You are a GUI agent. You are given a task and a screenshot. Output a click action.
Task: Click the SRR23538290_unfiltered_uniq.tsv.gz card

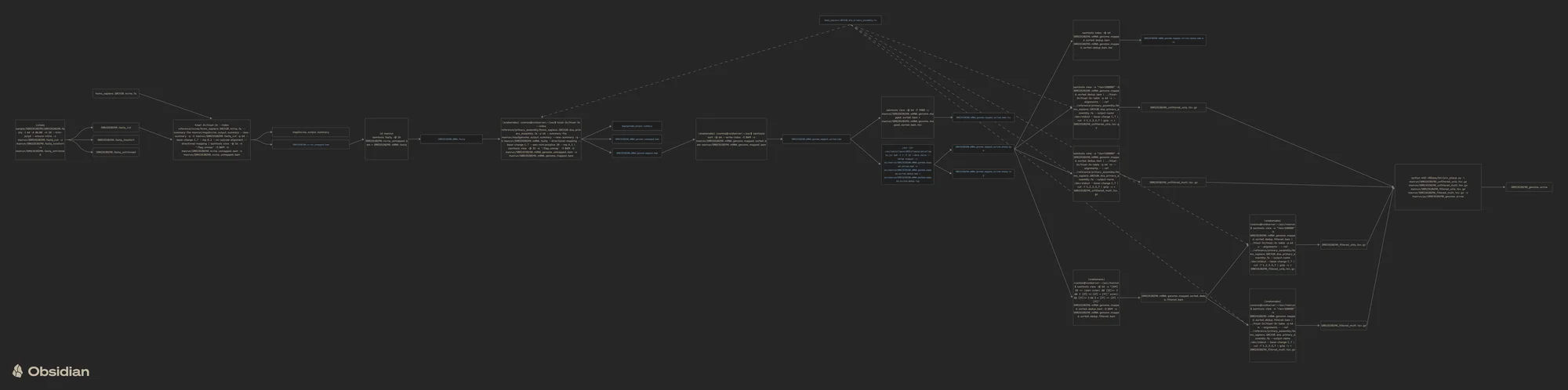pyautogui.click(x=1173, y=107)
